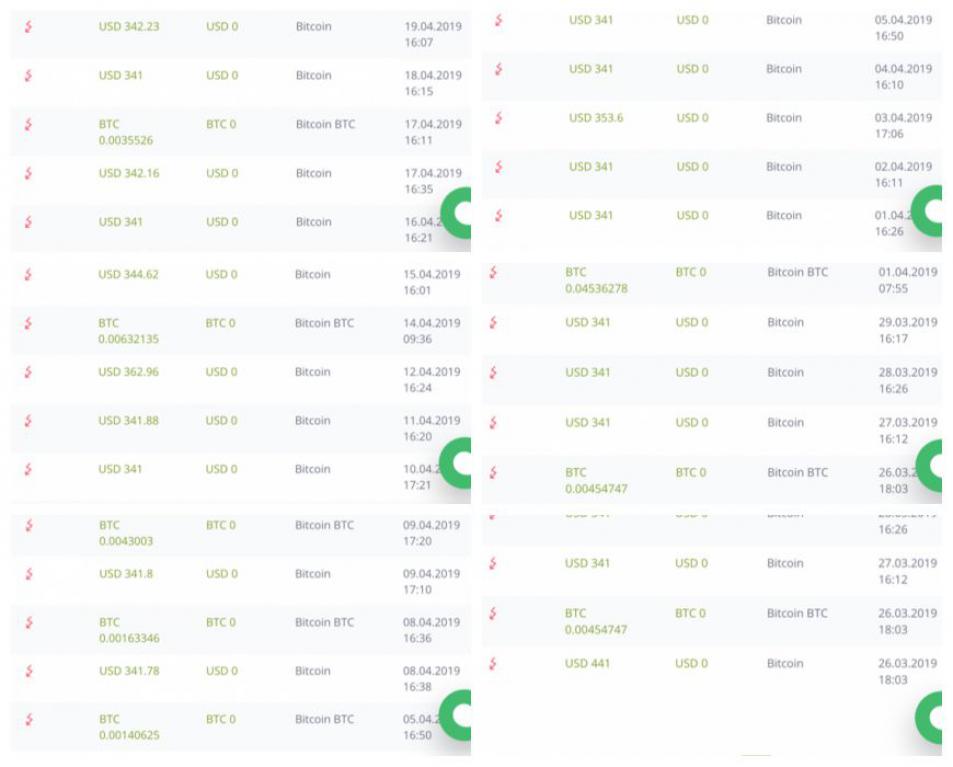953x767 pixels.
Task: Open the green chat bubble over the 10.04 row
Action: [x=456, y=463]
